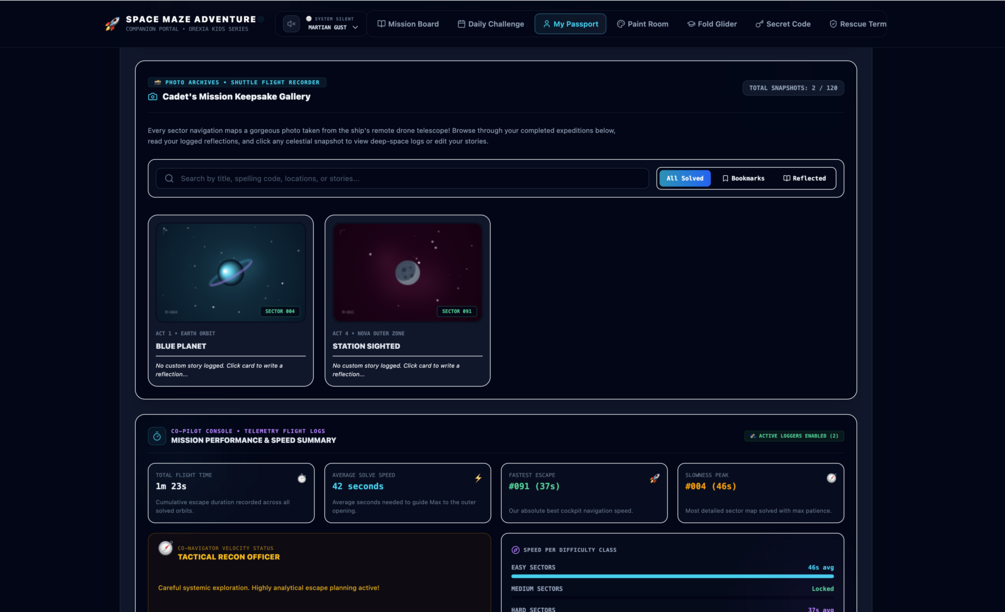This screenshot has width=1005, height=612.
Task: Click the book icon beside Mission Board
Action: point(381,24)
